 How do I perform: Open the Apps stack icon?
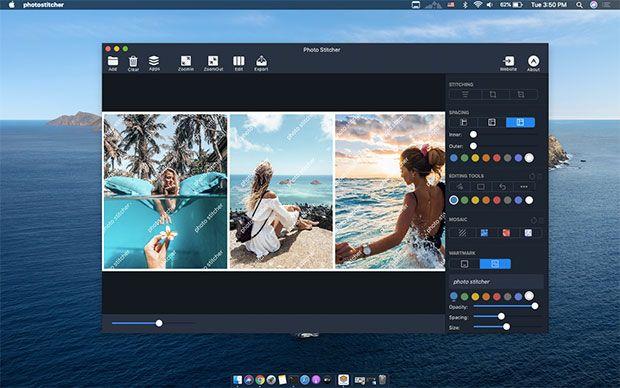tap(154, 63)
